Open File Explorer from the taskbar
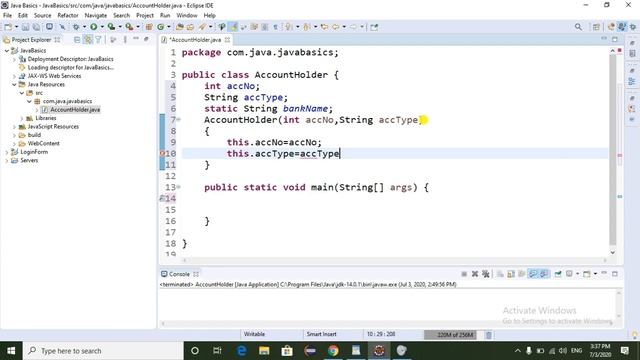This screenshot has height=360, width=640. pos(264,351)
